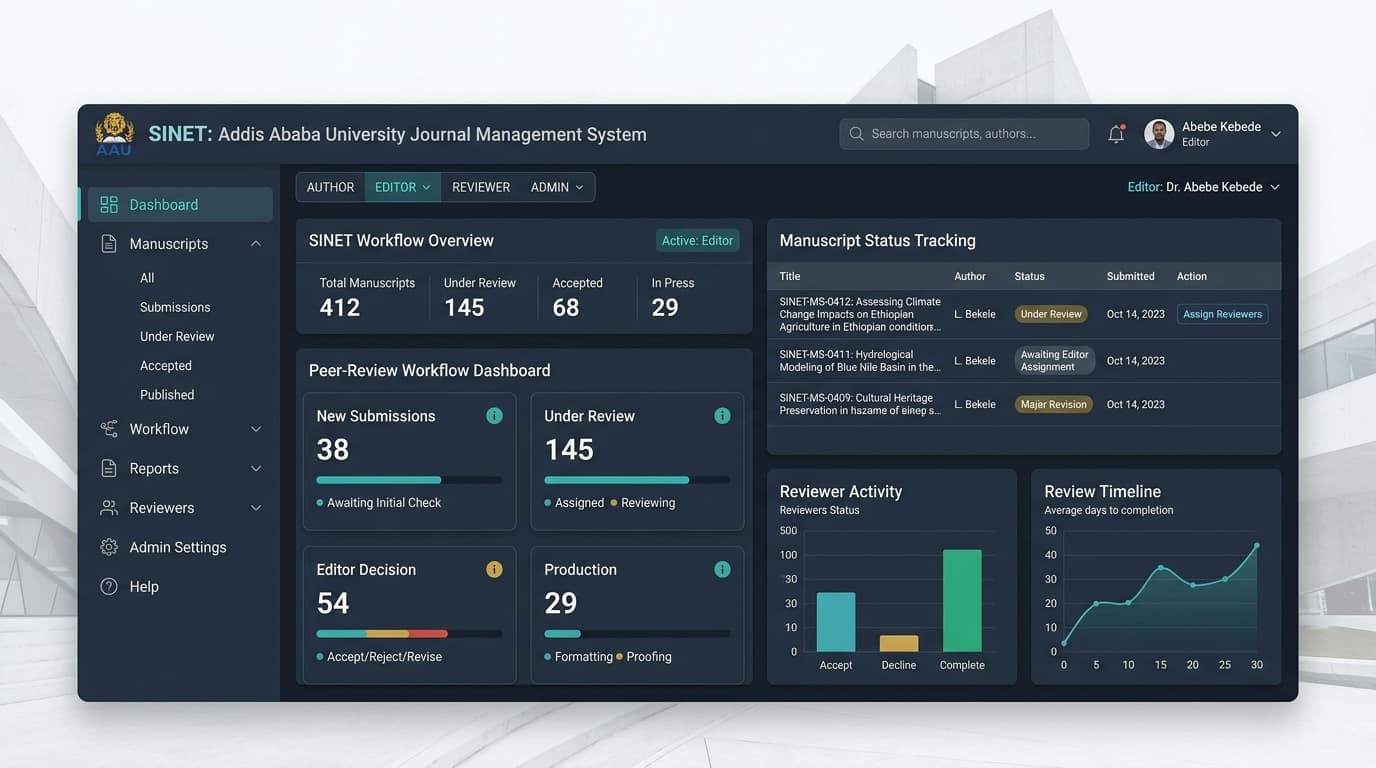The image size is (1376, 768).
Task: Open manuscript SINET-MS-0409 title
Action: click(x=860, y=405)
